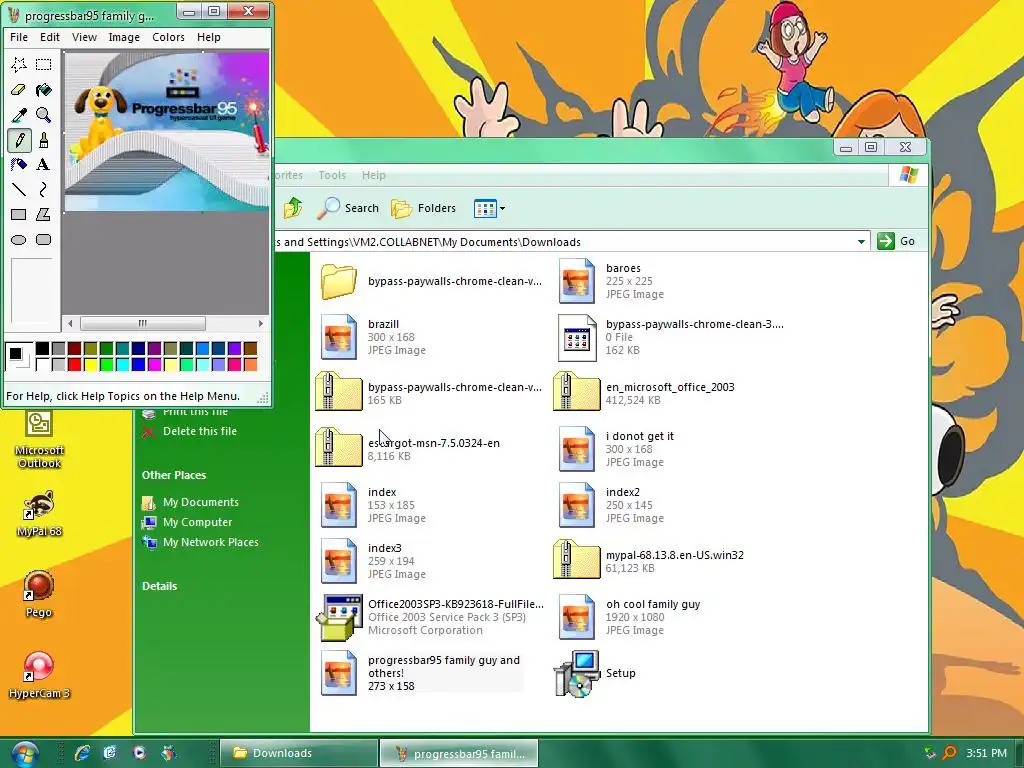This screenshot has height=768, width=1024.
Task: Open the Colors menu in Paint
Action: coord(168,37)
